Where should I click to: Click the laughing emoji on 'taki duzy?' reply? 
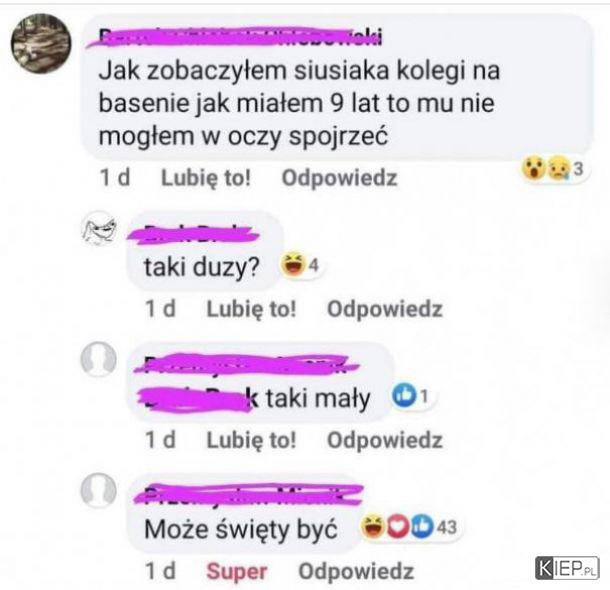coord(292,264)
